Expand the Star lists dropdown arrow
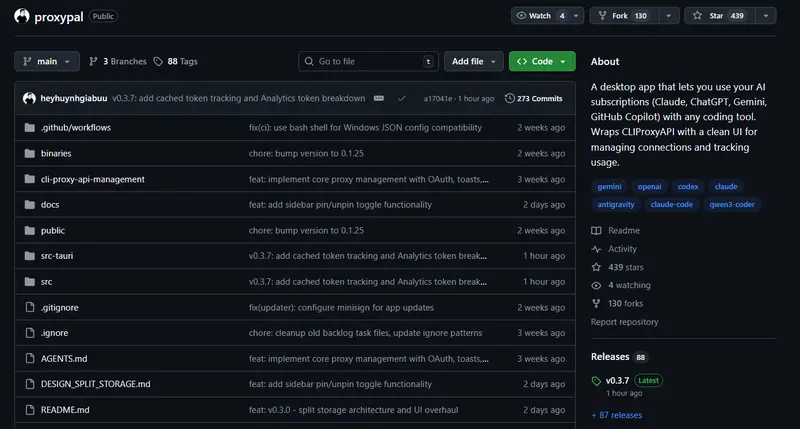The image size is (800, 429). (x=765, y=16)
